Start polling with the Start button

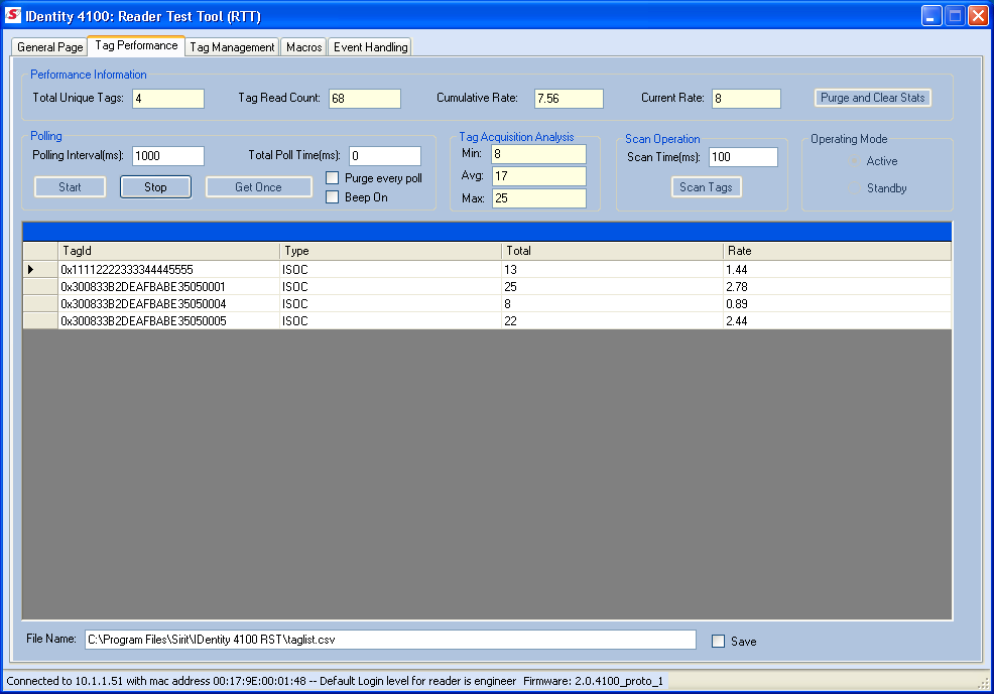click(70, 187)
